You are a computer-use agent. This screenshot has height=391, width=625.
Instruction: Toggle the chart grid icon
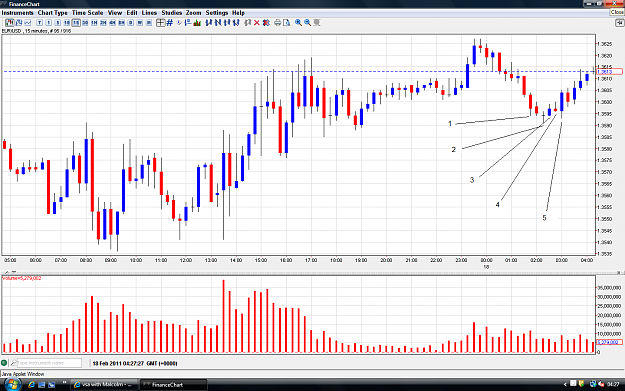point(169,23)
